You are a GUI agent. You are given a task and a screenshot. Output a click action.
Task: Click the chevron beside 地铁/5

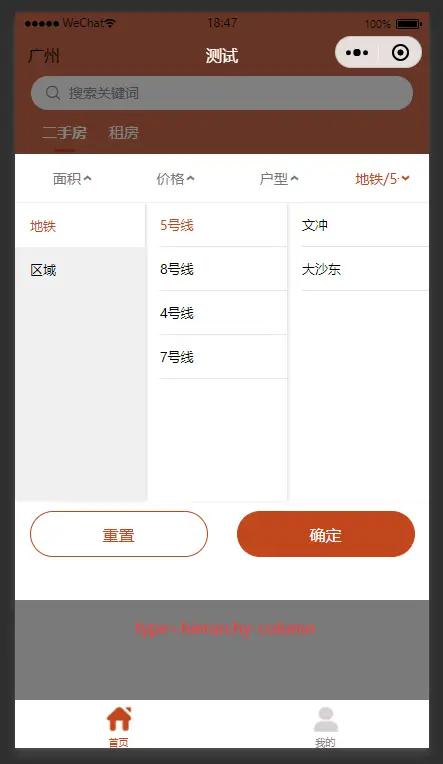(405, 179)
